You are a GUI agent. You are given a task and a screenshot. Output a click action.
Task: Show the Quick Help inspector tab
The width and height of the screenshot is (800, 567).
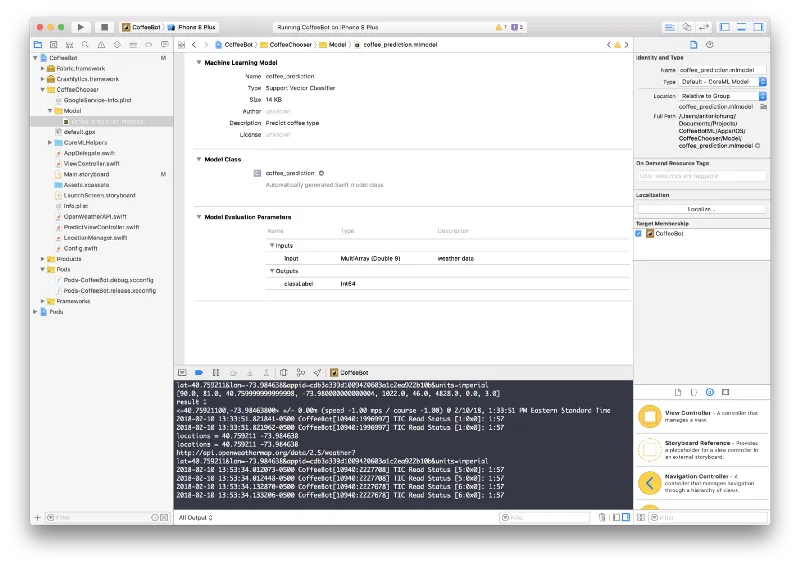coord(709,45)
